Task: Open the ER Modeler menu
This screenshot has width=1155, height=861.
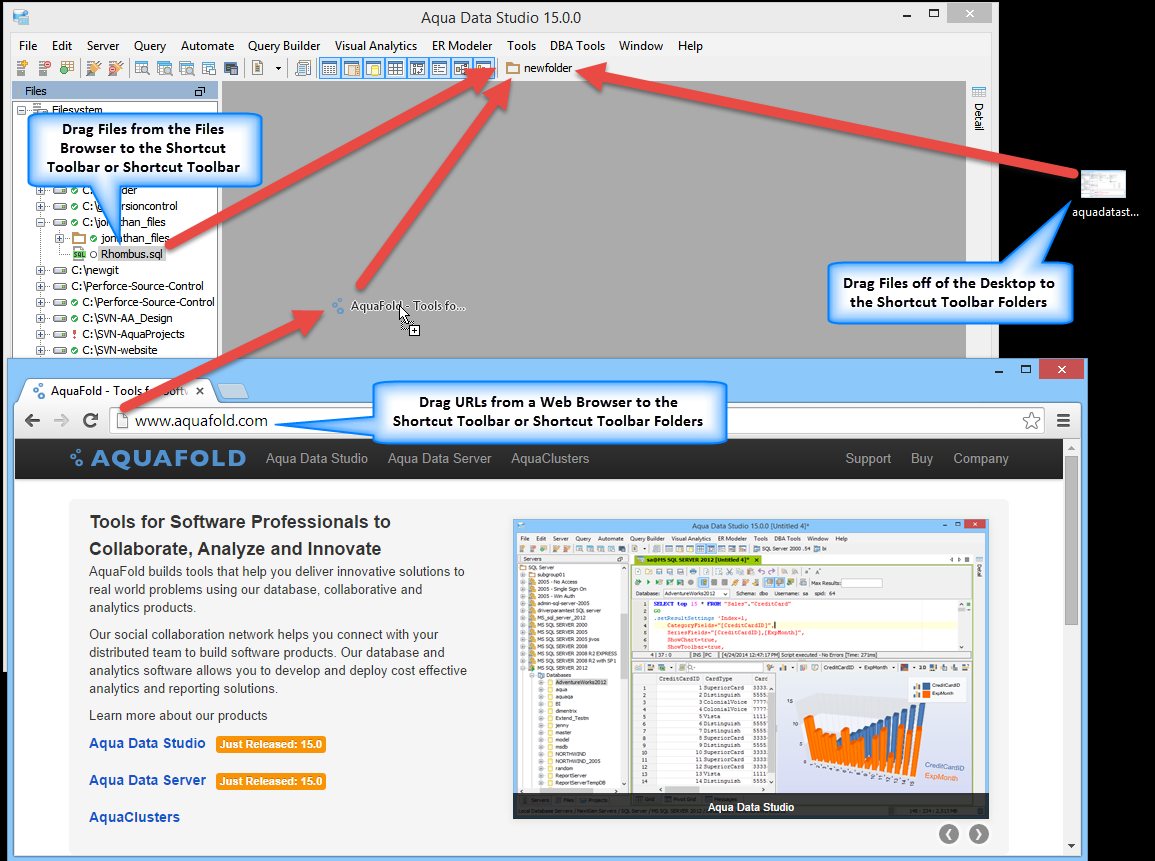Action: point(462,46)
